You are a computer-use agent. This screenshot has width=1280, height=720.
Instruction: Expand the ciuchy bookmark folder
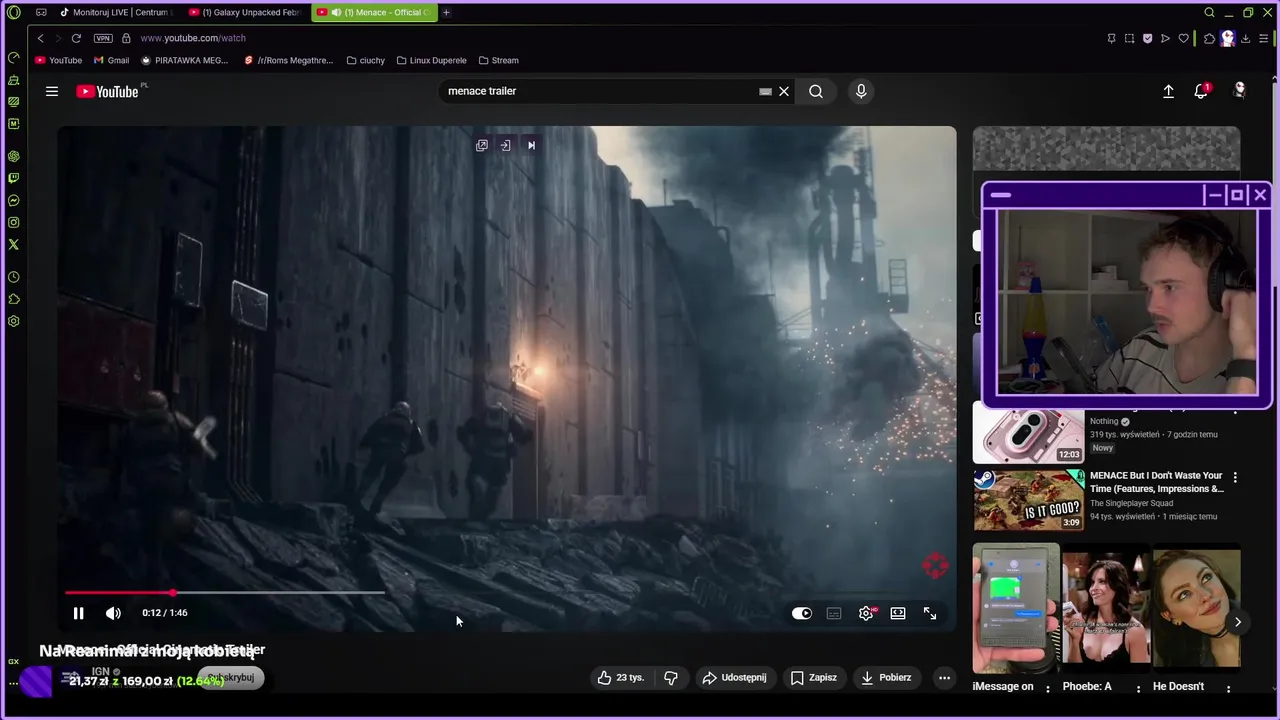click(x=366, y=60)
